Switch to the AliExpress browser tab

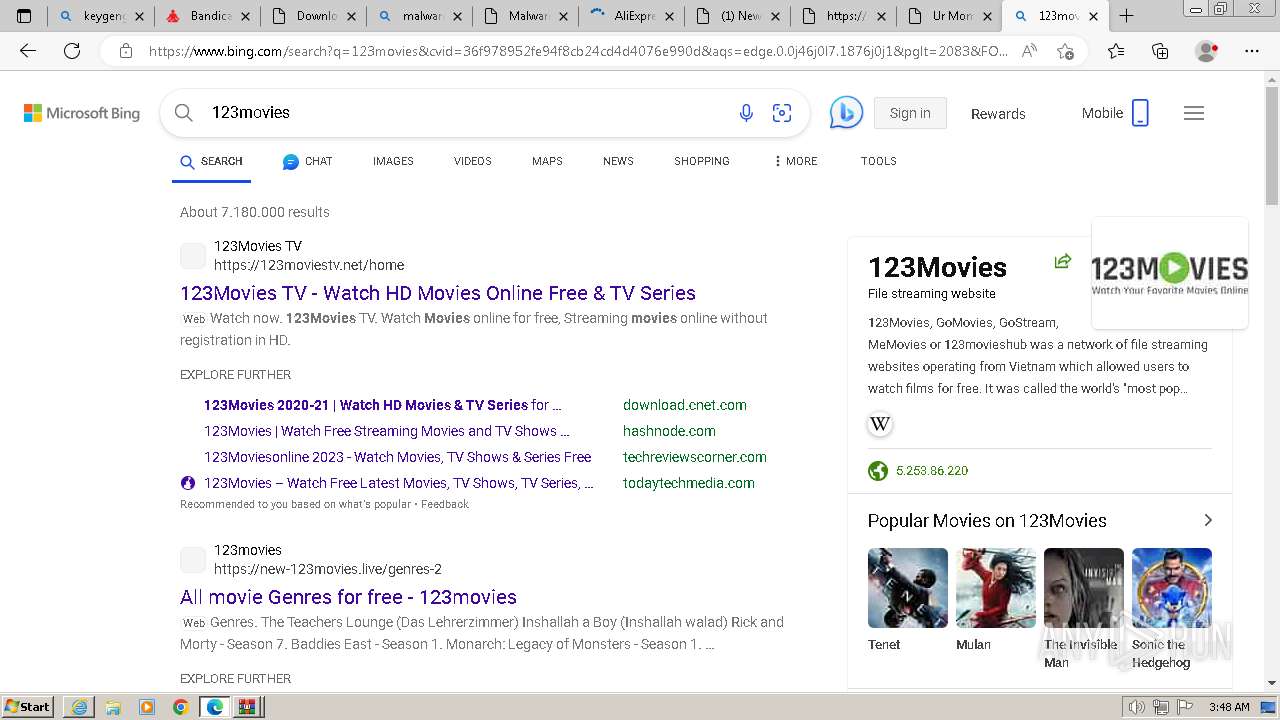(631, 16)
